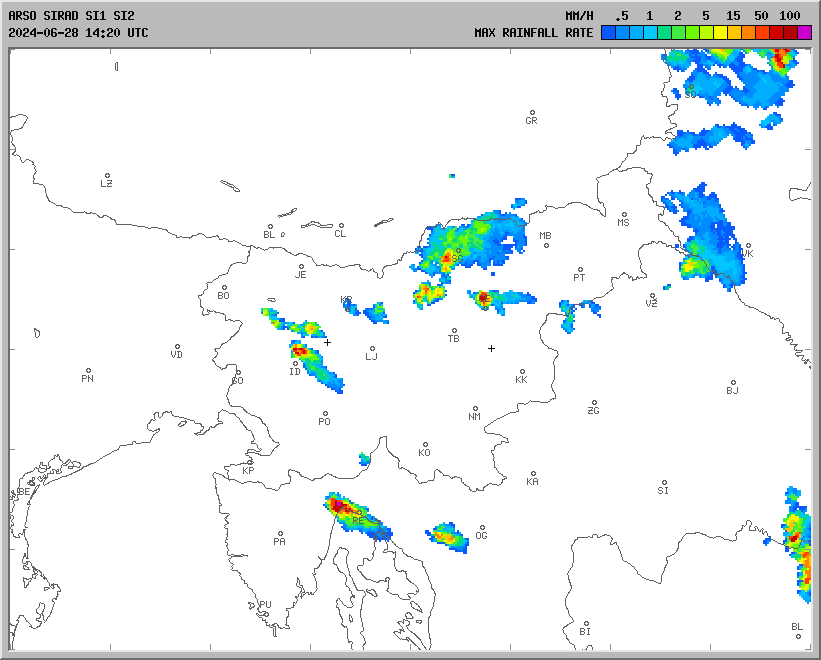The height and width of the screenshot is (660, 821).
Task: Click the BO station label
Action: [x=224, y=296]
